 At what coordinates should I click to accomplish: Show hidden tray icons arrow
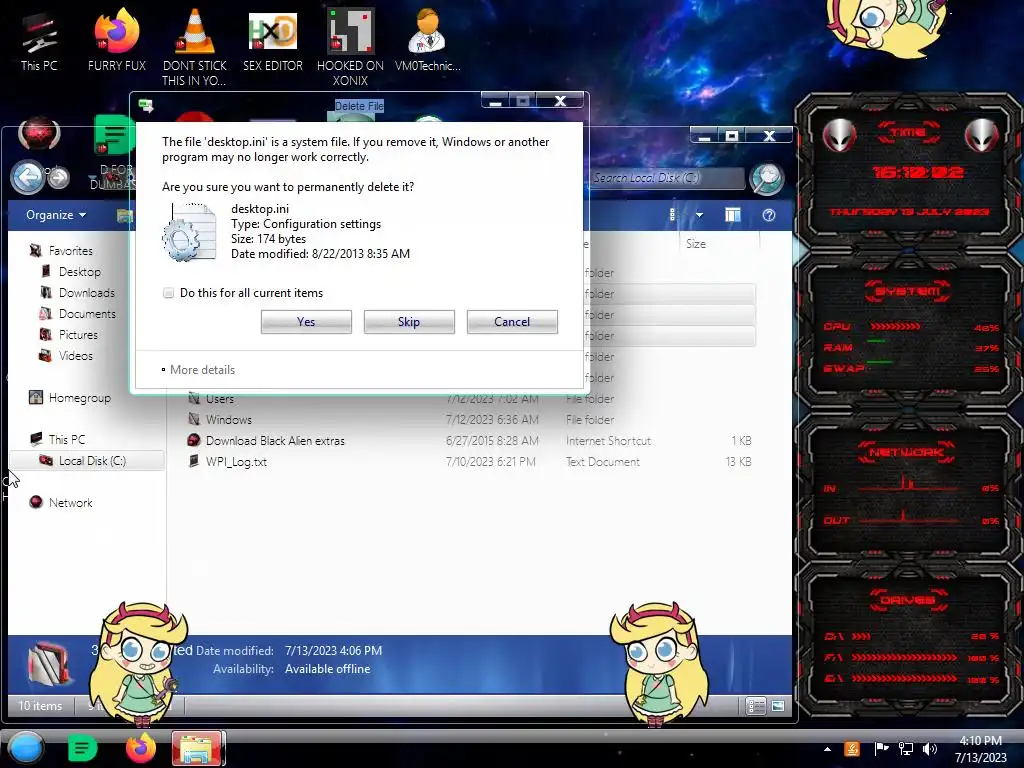[827, 749]
